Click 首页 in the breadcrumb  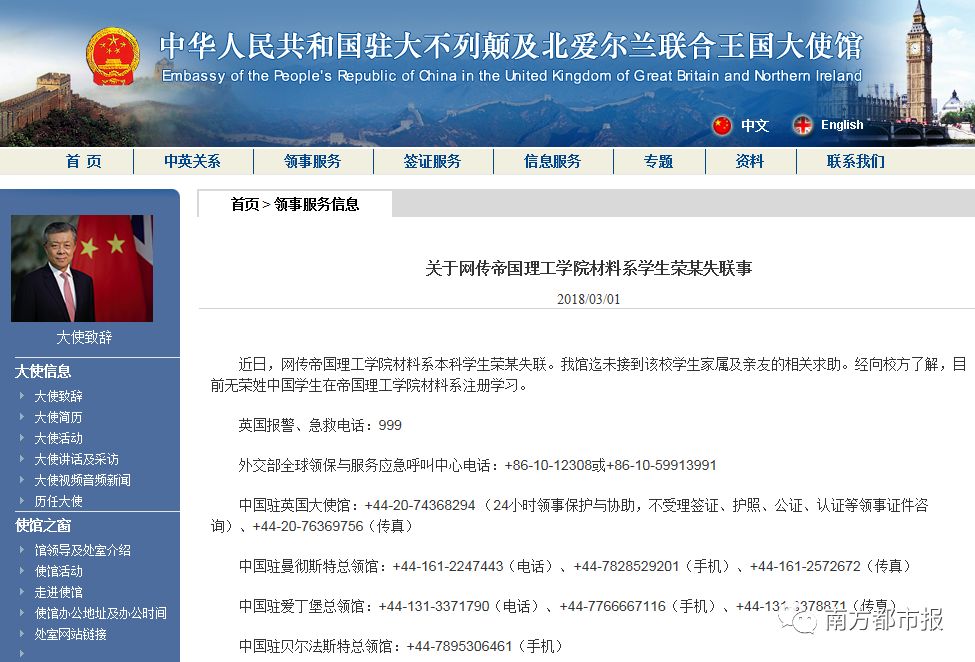(x=245, y=205)
